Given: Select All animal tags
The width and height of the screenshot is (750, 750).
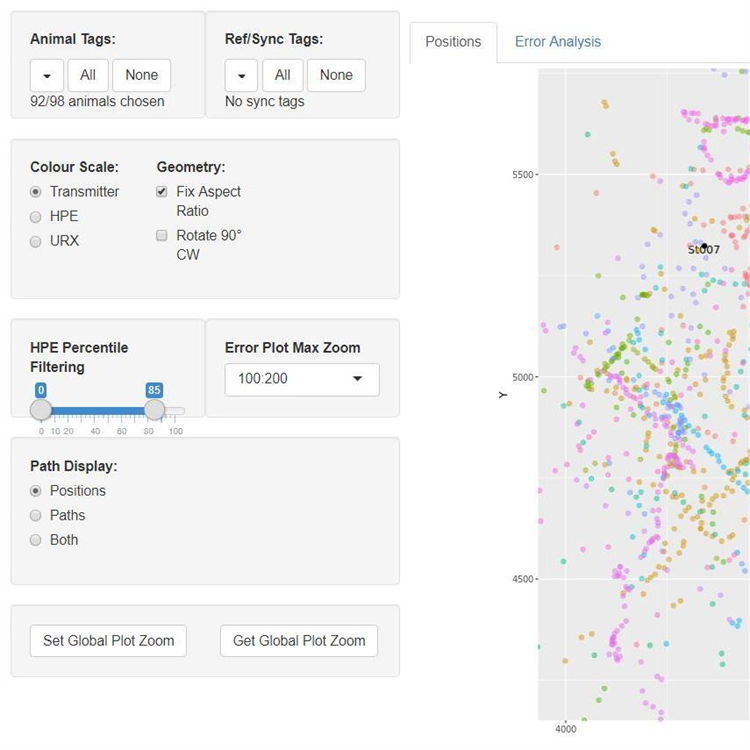Looking at the screenshot, I should pos(88,75).
